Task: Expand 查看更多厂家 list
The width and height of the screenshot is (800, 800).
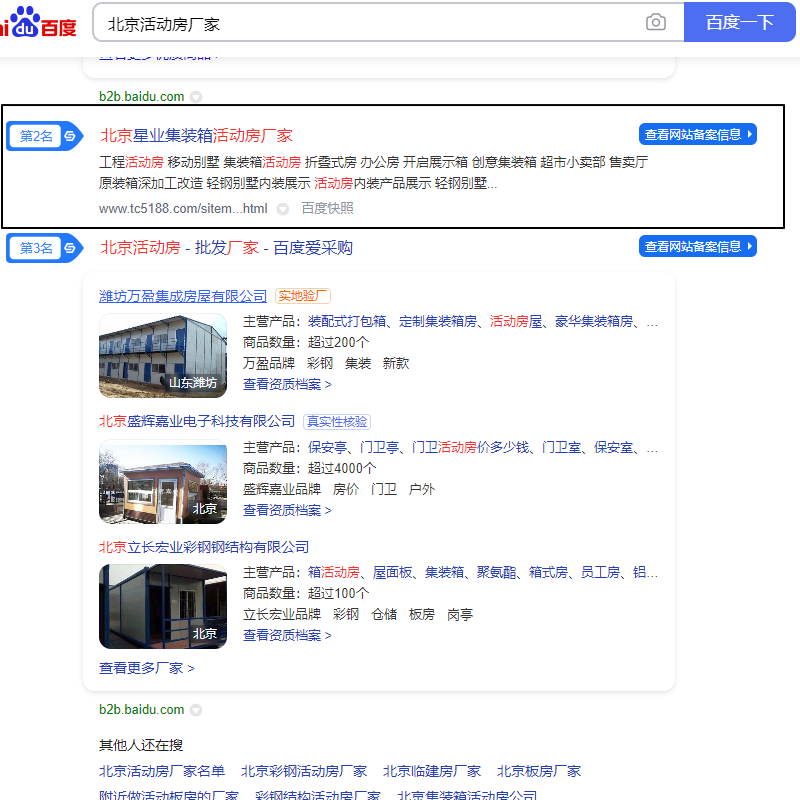Action: 147,668
